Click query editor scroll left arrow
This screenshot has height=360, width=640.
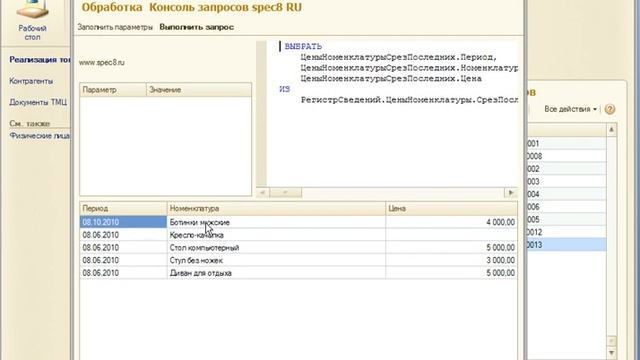pos(262,193)
